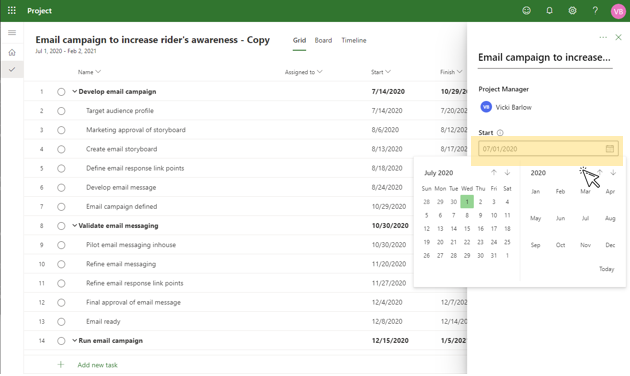This screenshot has height=376, width=630.
Task: Click the Start date input field
Action: click(x=548, y=149)
